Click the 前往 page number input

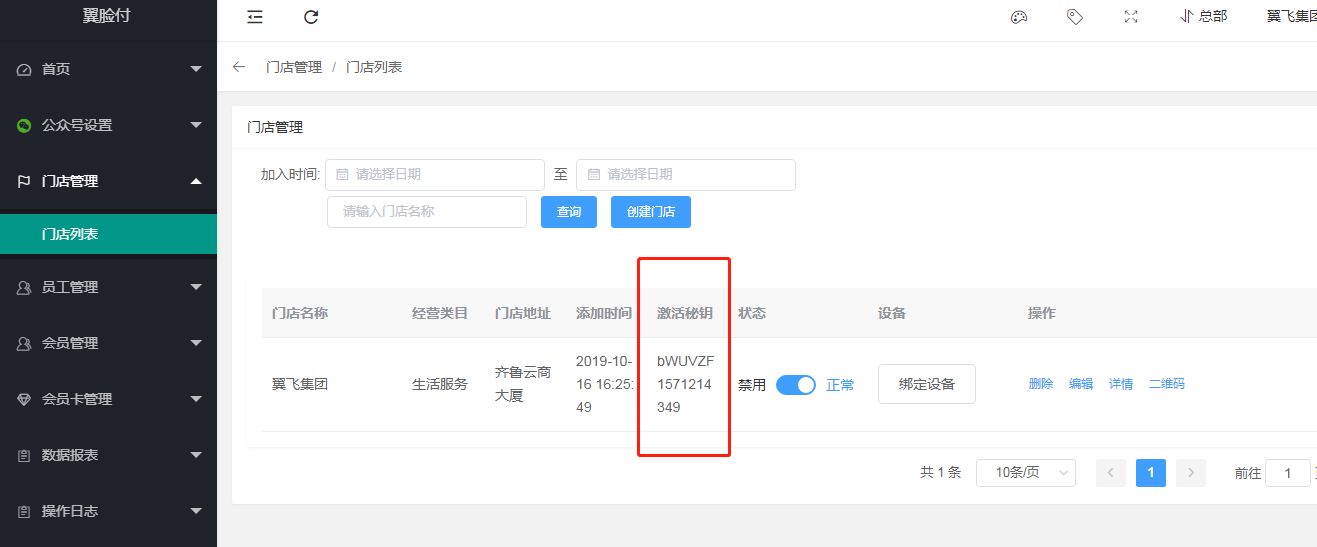(x=1288, y=473)
